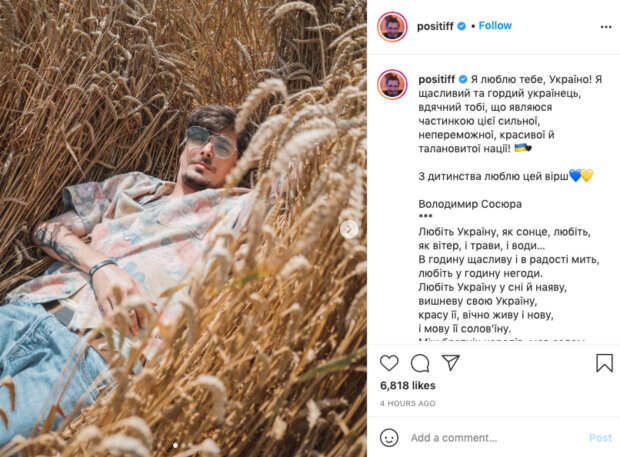Go to next photo using carousel arrow

pos(349,229)
